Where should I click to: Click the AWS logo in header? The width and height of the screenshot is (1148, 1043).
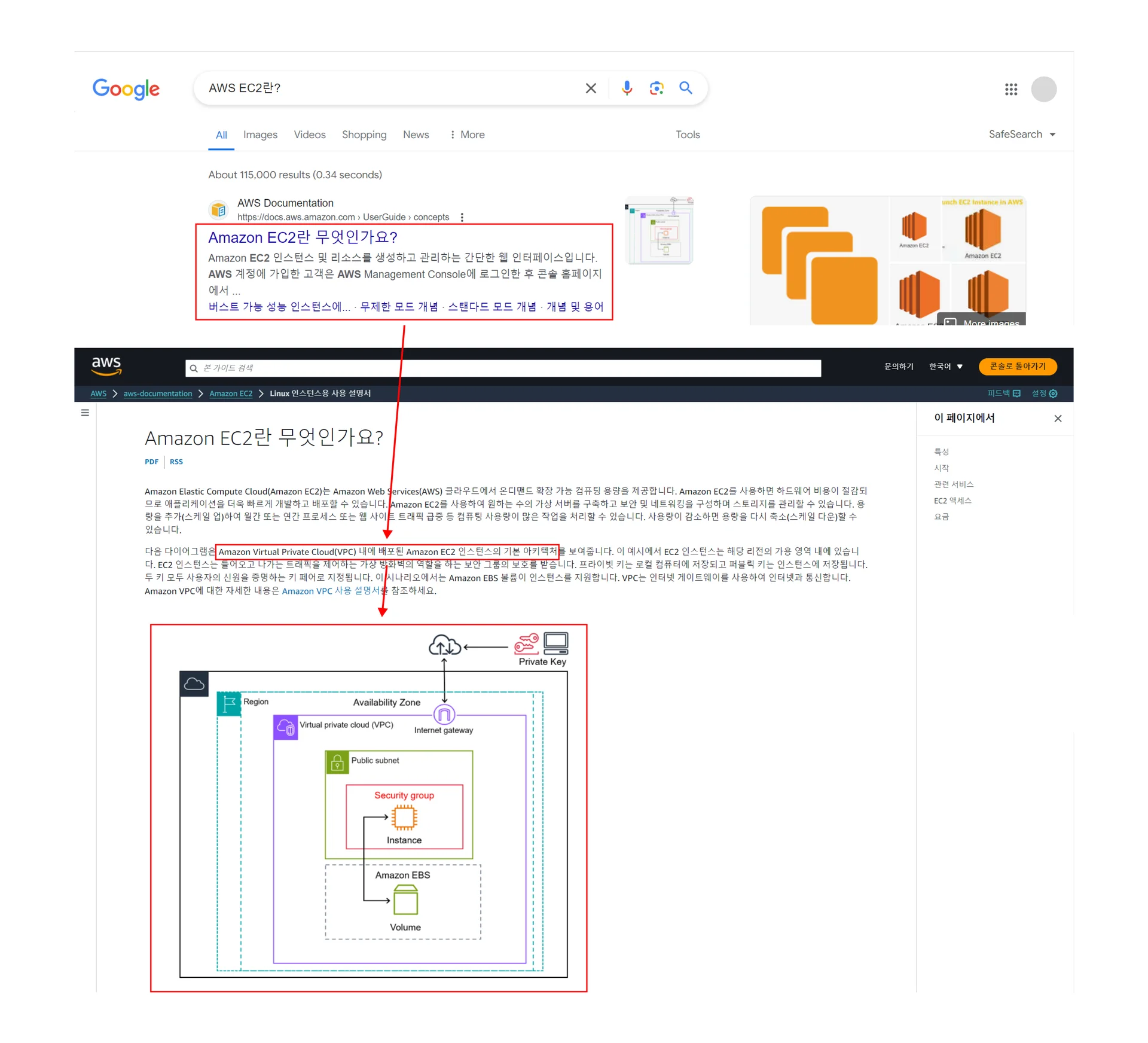(x=106, y=365)
